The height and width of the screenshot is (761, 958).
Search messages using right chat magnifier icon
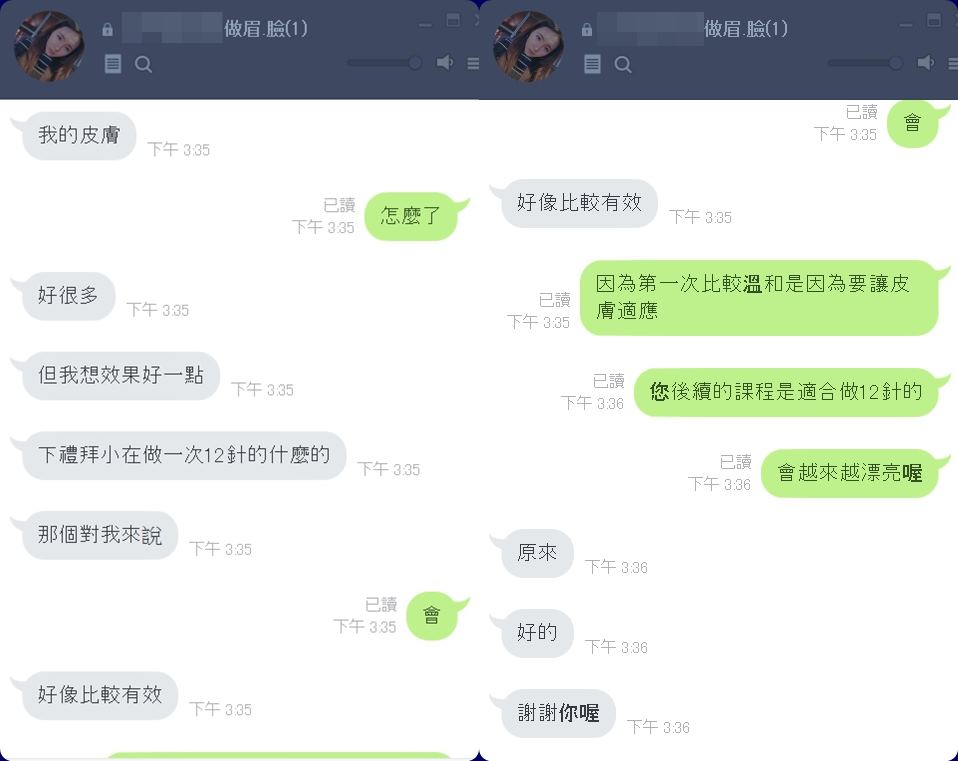pos(623,64)
